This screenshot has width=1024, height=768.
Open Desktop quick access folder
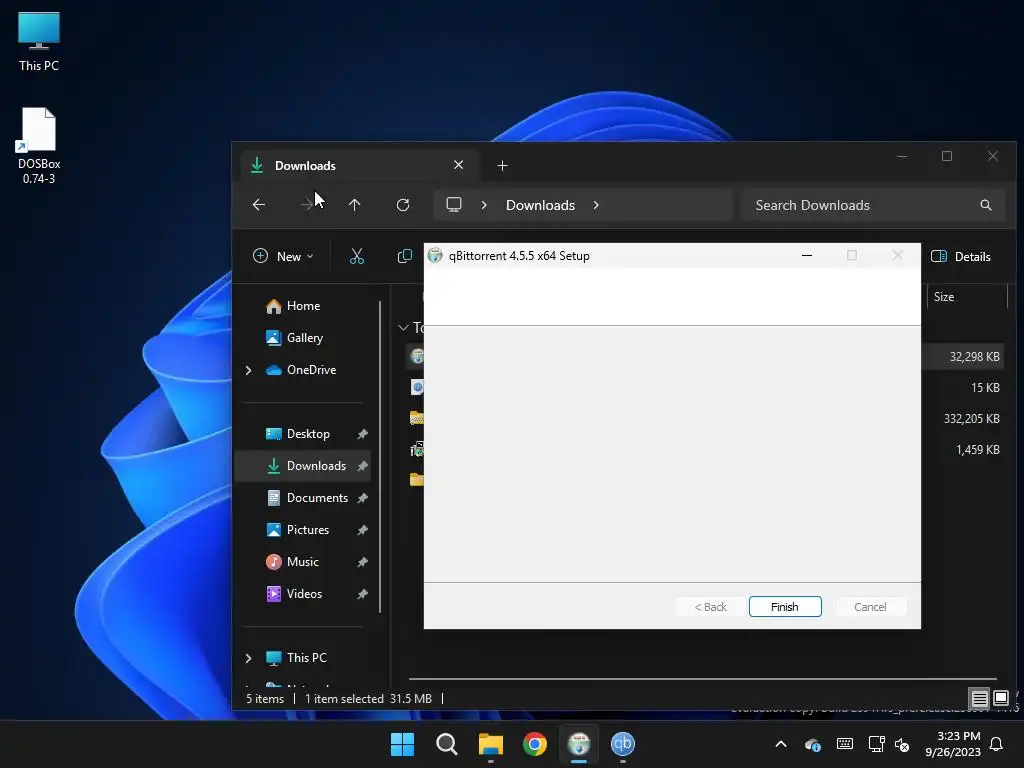[x=298, y=434]
